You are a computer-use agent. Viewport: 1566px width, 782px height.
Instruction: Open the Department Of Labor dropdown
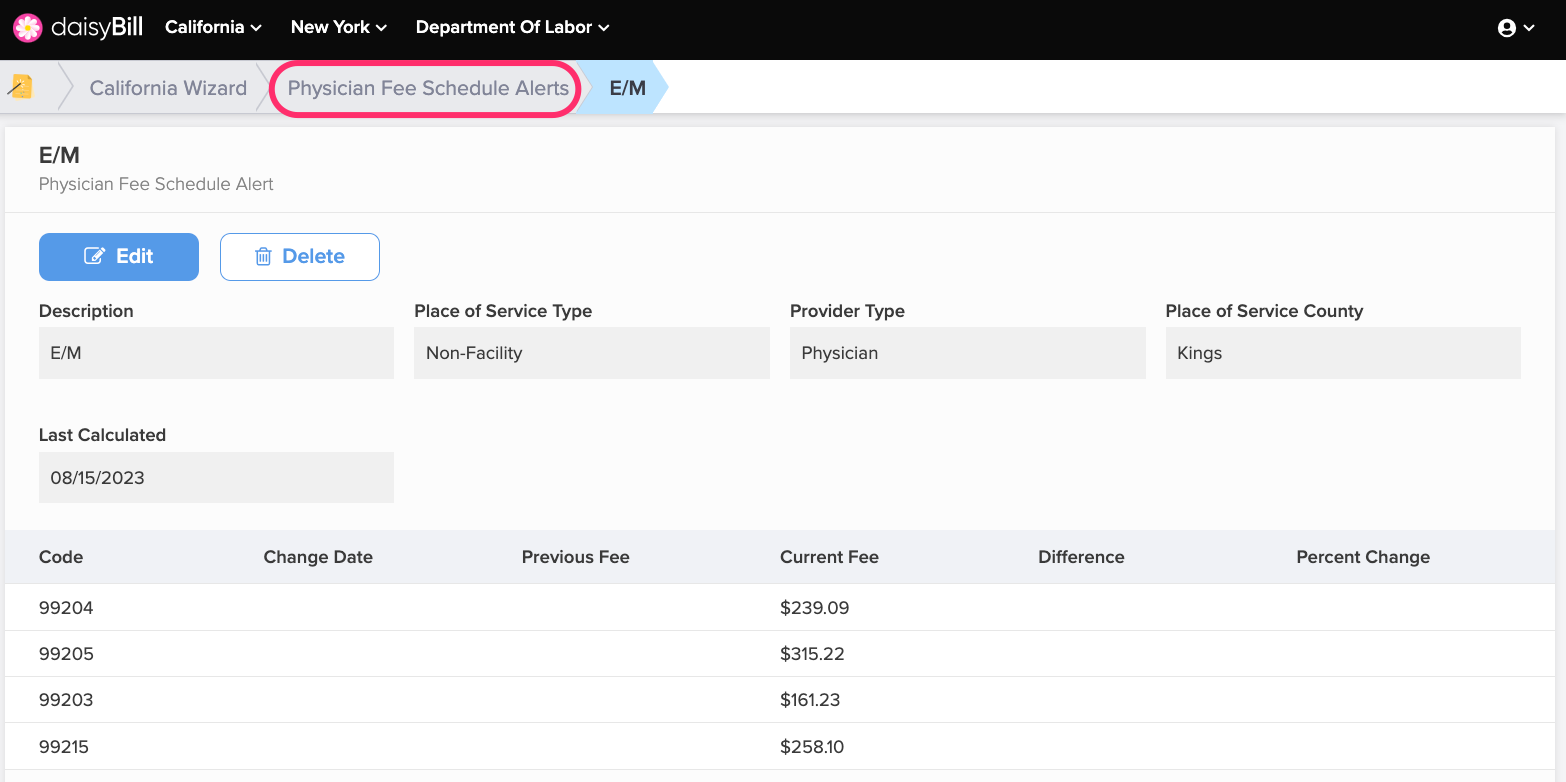tap(512, 28)
